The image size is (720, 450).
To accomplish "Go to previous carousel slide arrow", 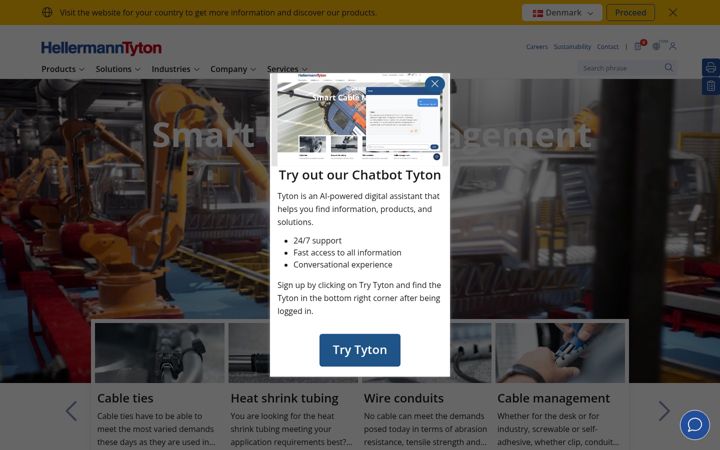I will point(71,411).
